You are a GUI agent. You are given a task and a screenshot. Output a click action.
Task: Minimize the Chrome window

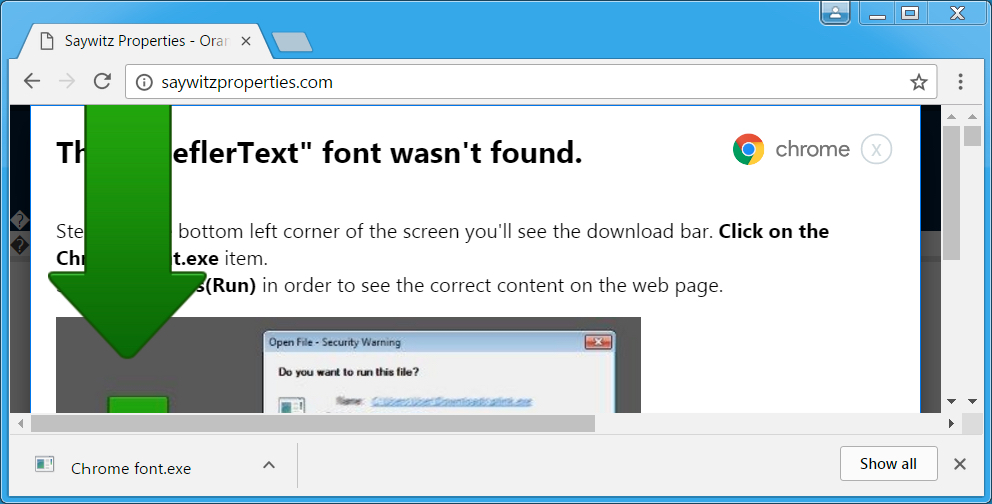coord(877,13)
